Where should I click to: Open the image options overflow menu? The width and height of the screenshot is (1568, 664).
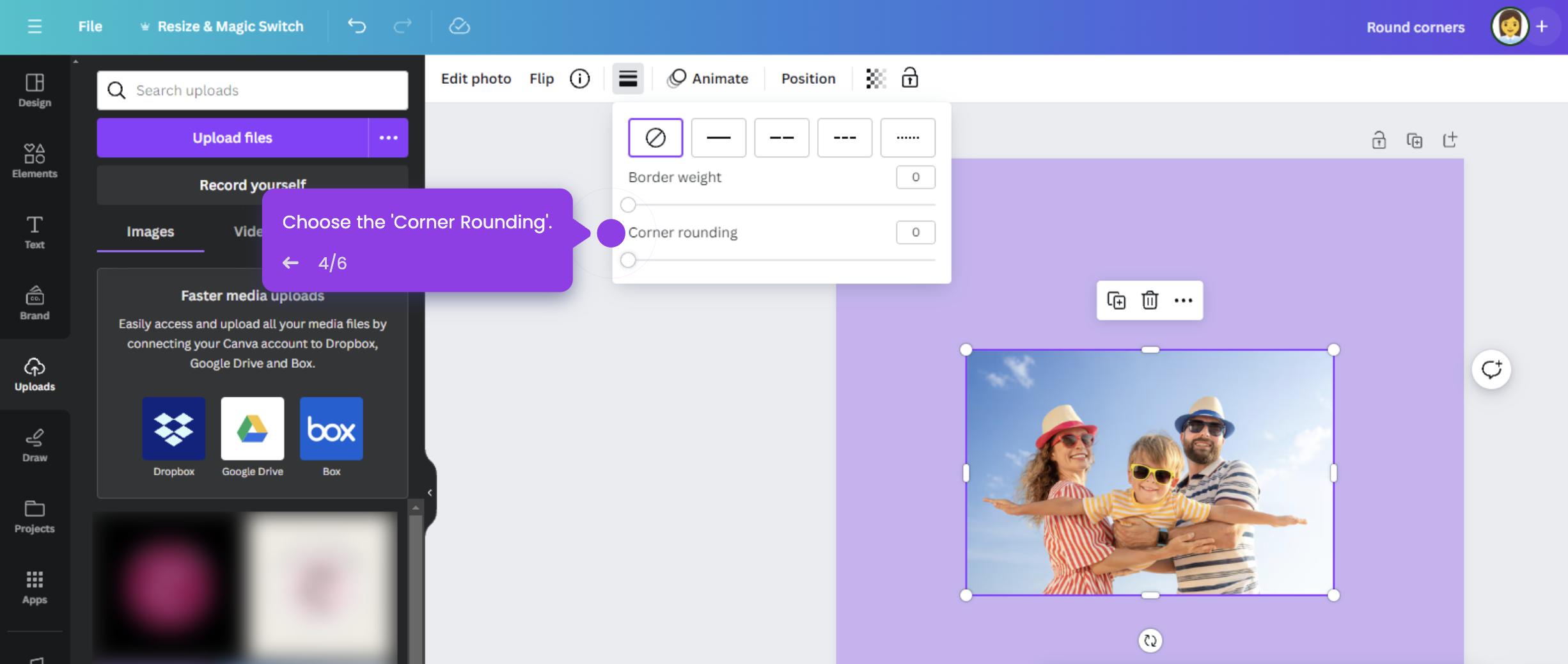click(x=1182, y=300)
